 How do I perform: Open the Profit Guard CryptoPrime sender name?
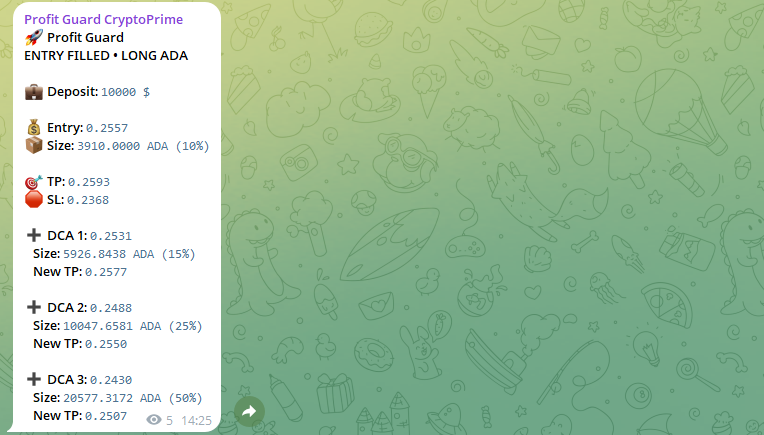coord(103,19)
